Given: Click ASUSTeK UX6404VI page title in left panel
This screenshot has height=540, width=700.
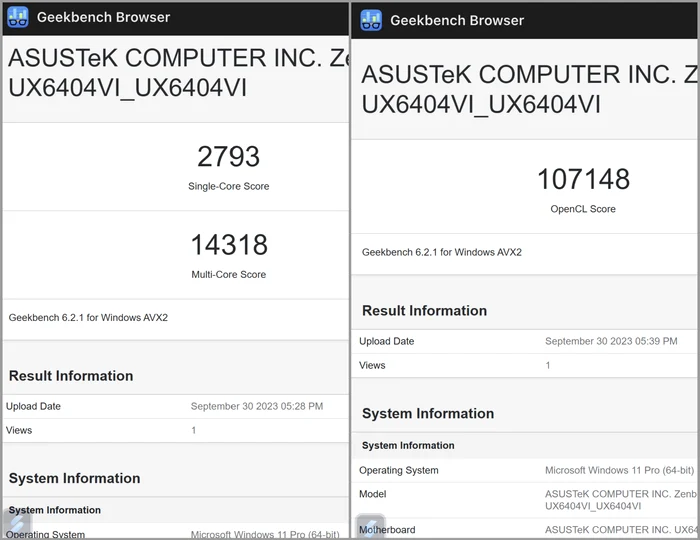Looking at the screenshot, I should pyautogui.click(x=178, y=72).
